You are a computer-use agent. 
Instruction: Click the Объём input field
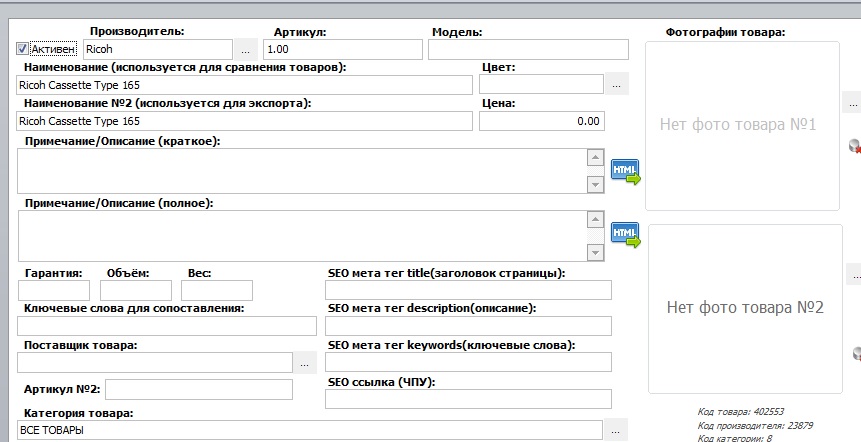(136, 290)
